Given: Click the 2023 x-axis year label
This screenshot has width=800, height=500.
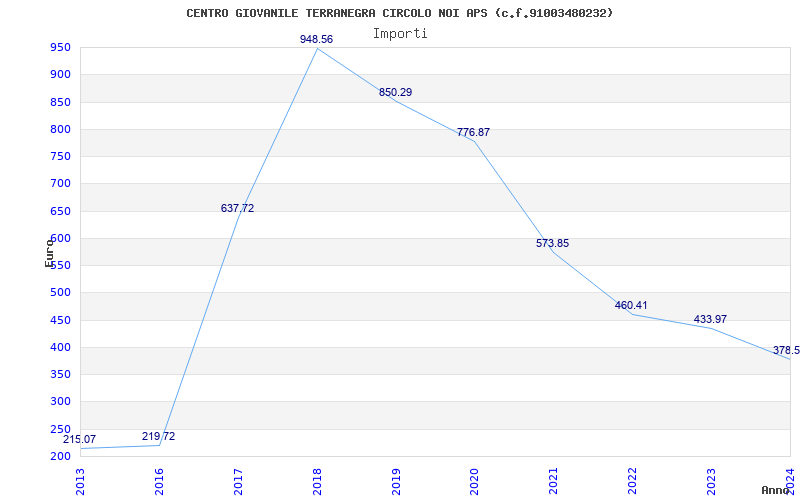Looking at the screenshot, I should click(711, 482).
